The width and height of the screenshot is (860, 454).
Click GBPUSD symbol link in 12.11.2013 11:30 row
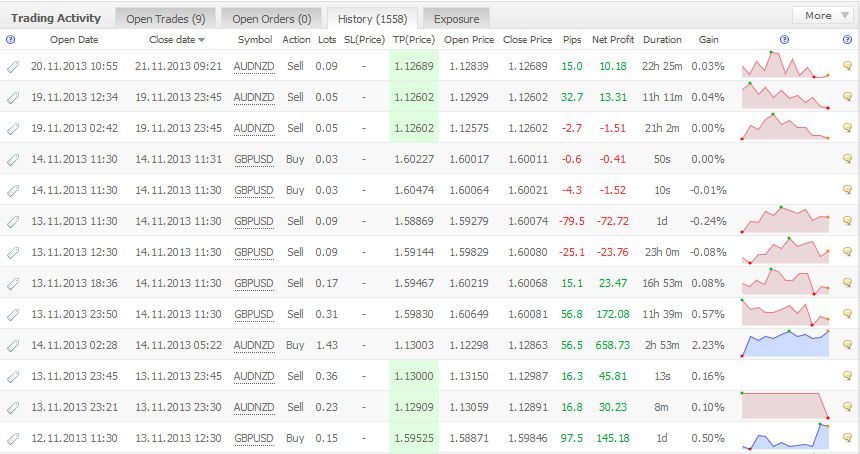(253, 438)
